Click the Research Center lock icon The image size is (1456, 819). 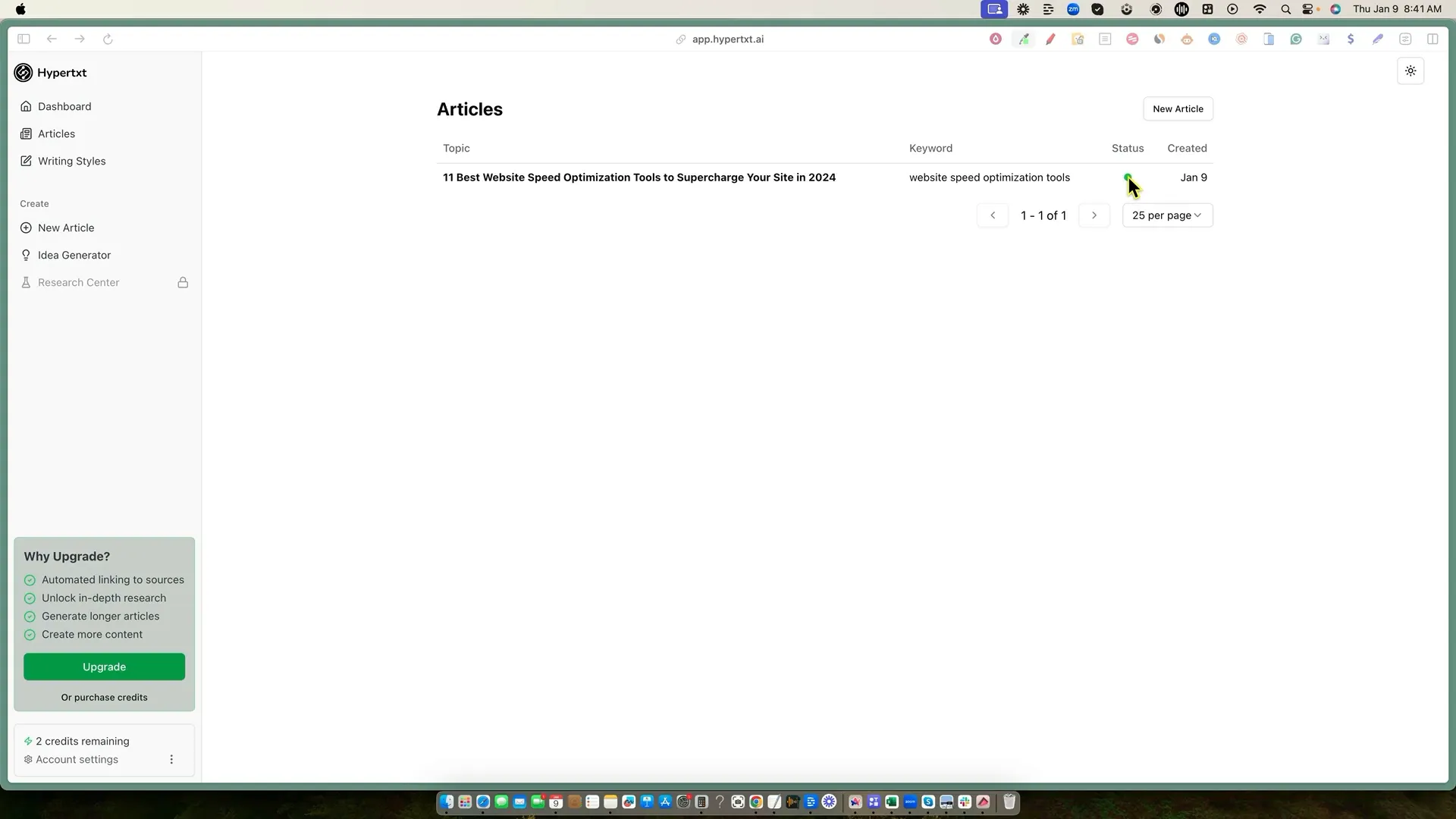(183, 282)
